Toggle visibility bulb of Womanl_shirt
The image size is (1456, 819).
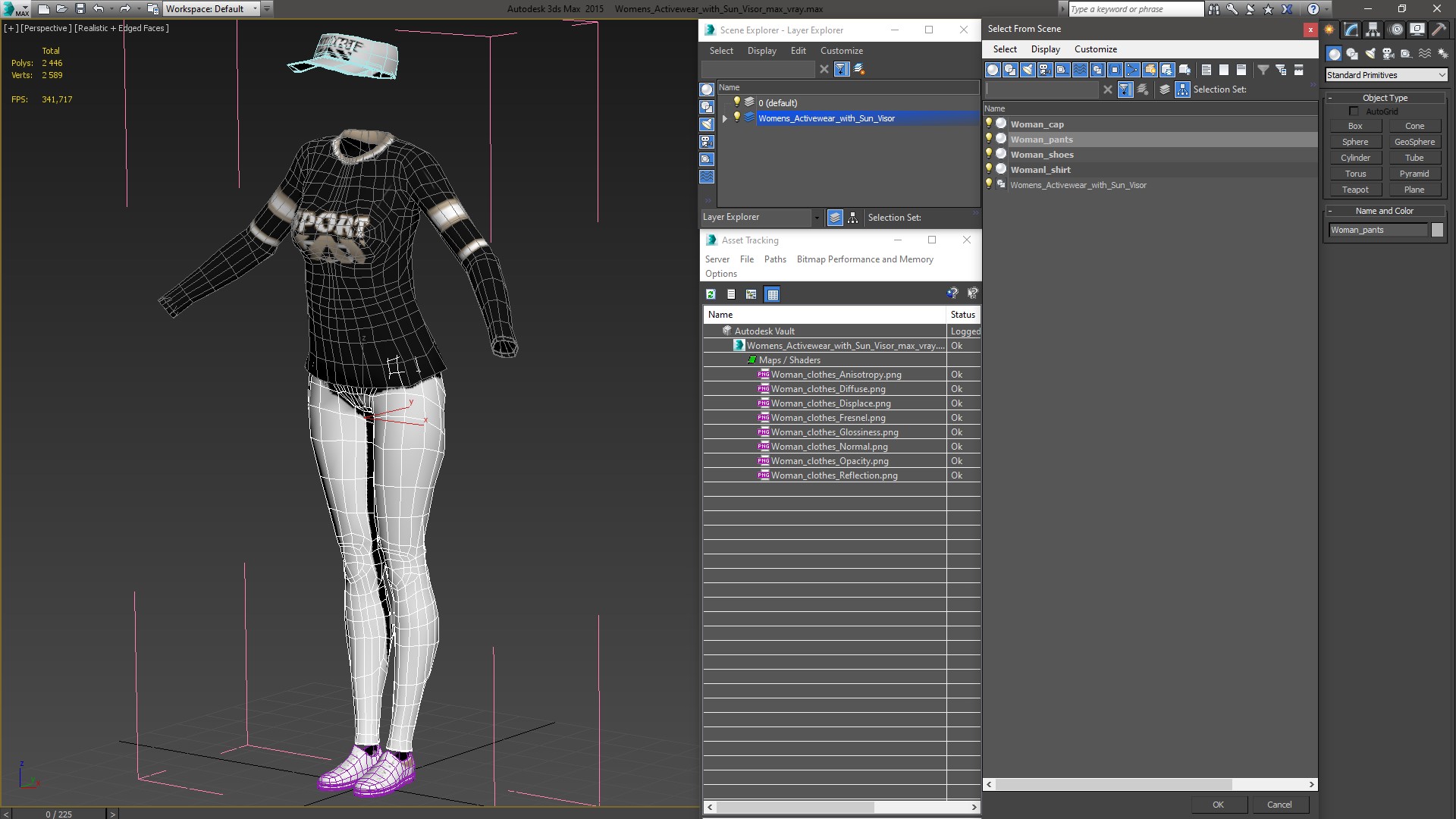(x=989, y=169)
